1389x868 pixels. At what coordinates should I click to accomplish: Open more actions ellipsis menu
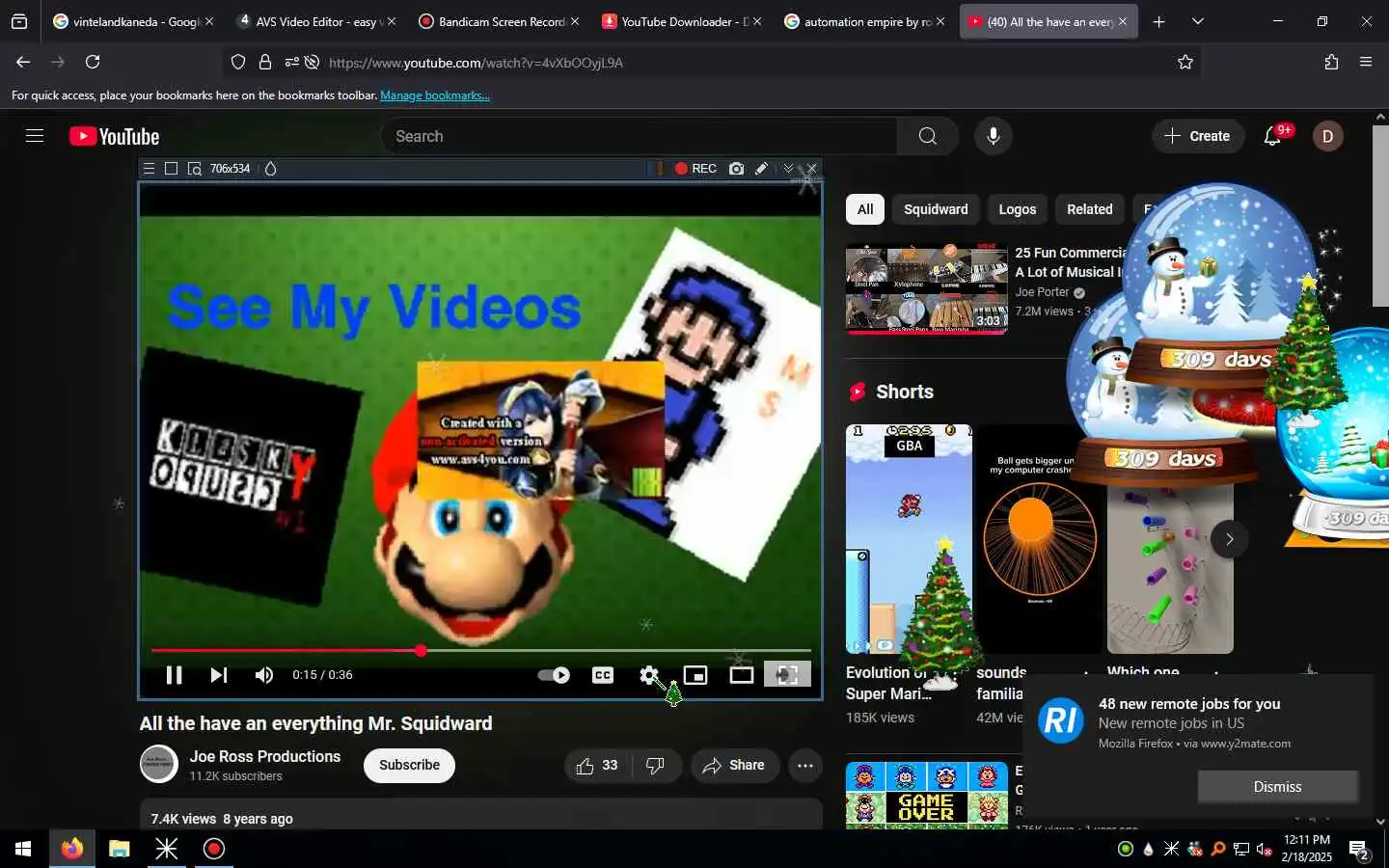pyautogui.click(x=805, y=765)
